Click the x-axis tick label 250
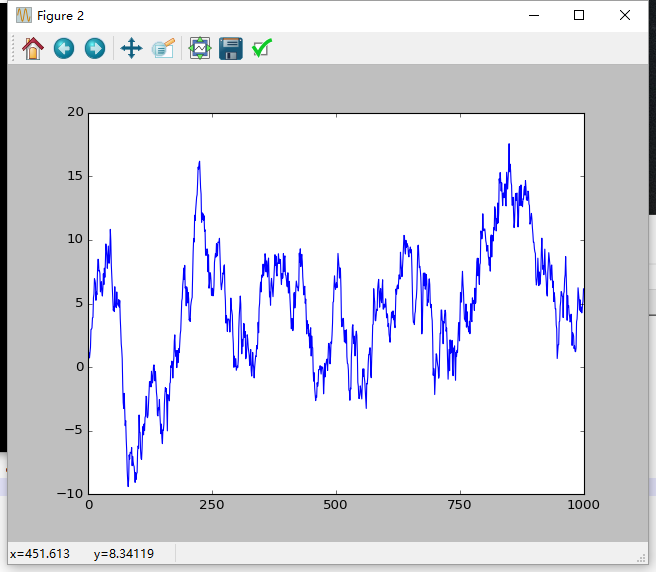 [x=212, y=505]
